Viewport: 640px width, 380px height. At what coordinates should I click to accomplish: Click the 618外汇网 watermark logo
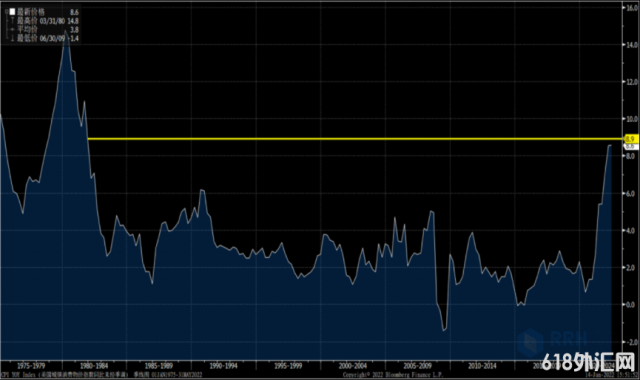pyautogui.click(x=589, y=361)
